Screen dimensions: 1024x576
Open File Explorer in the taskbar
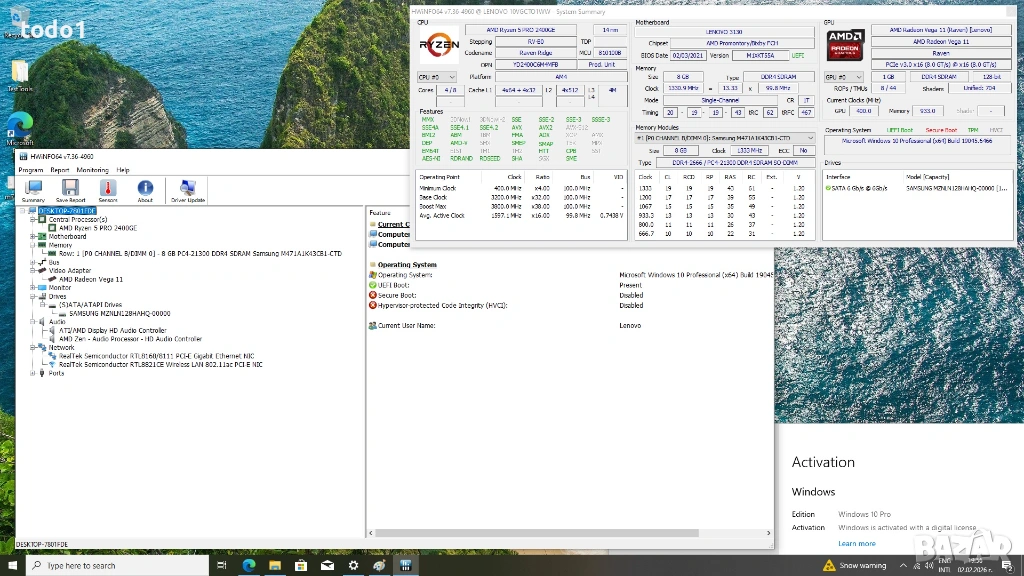coord(275,566)
